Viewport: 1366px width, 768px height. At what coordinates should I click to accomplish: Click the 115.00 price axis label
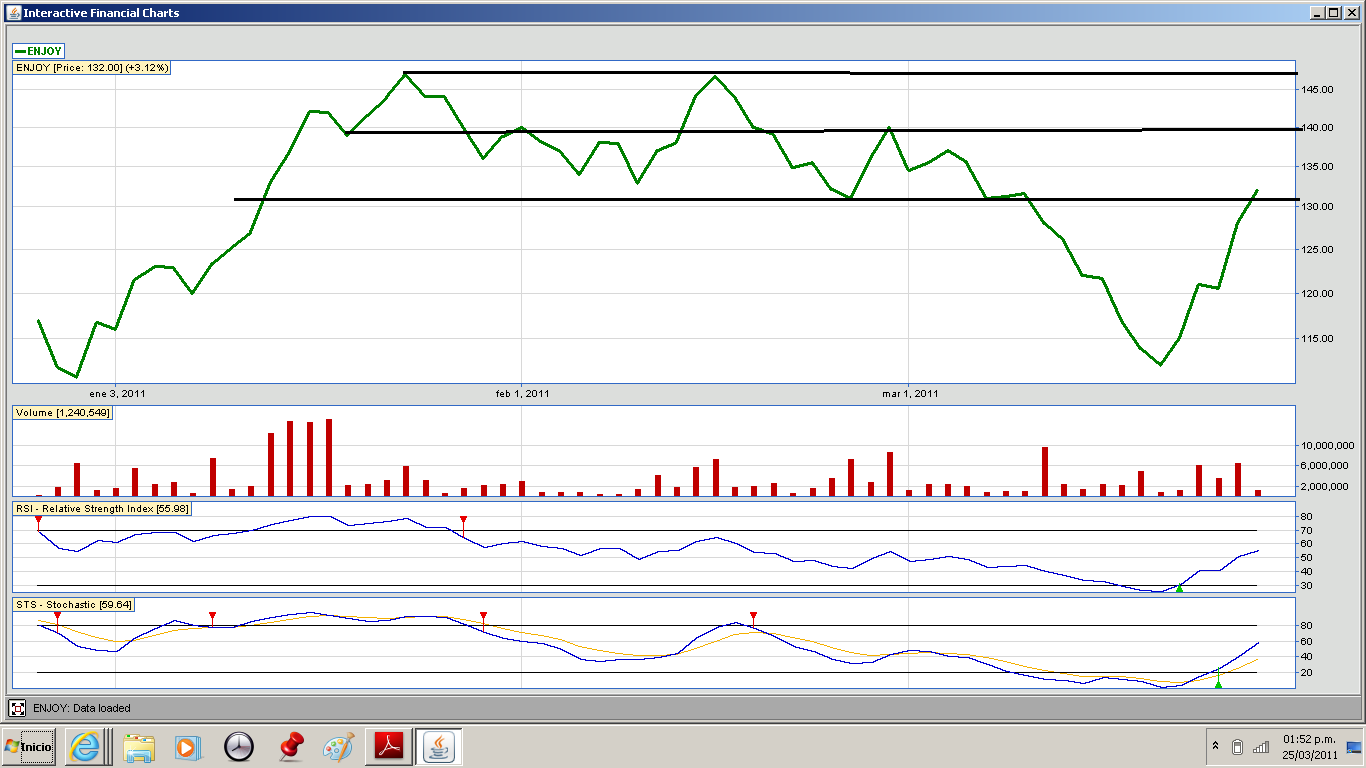tap(1317, 339)
